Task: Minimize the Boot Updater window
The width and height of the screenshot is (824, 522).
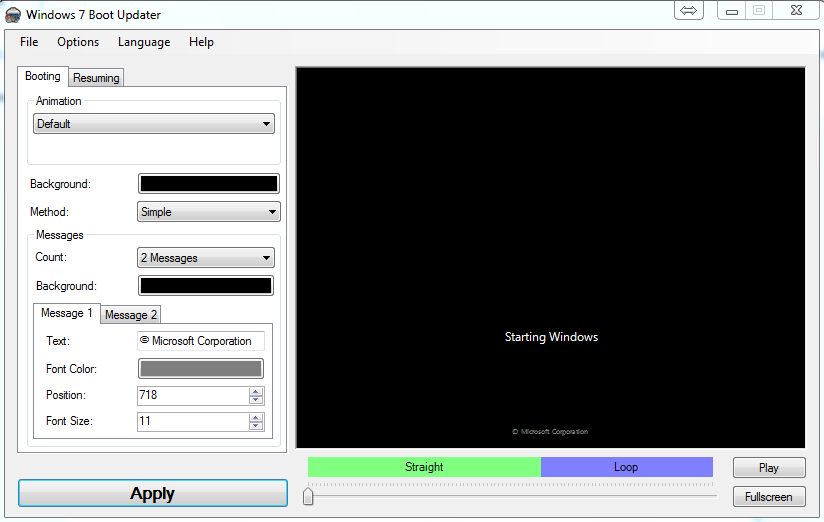Action: click(x=732, y=11)
